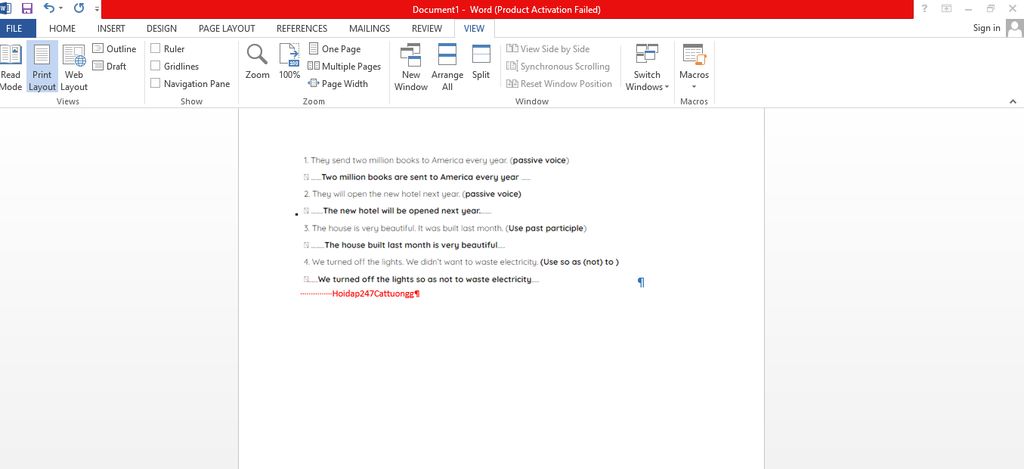Switch to the MAILINGS tab

pyautogui.click(x=369, y=29)
